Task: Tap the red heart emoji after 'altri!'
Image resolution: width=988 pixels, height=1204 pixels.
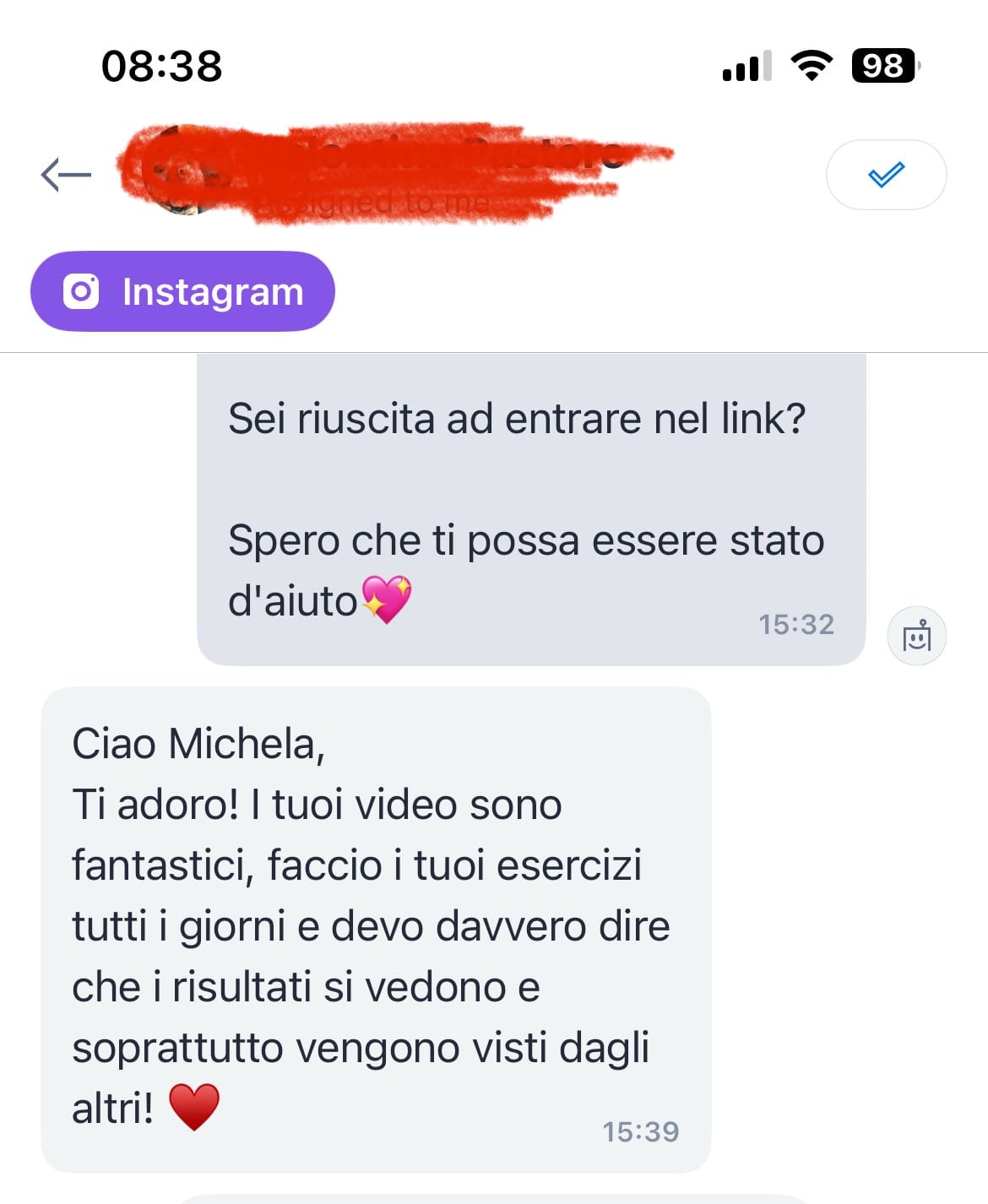Action: click(x=194, y=1108)
